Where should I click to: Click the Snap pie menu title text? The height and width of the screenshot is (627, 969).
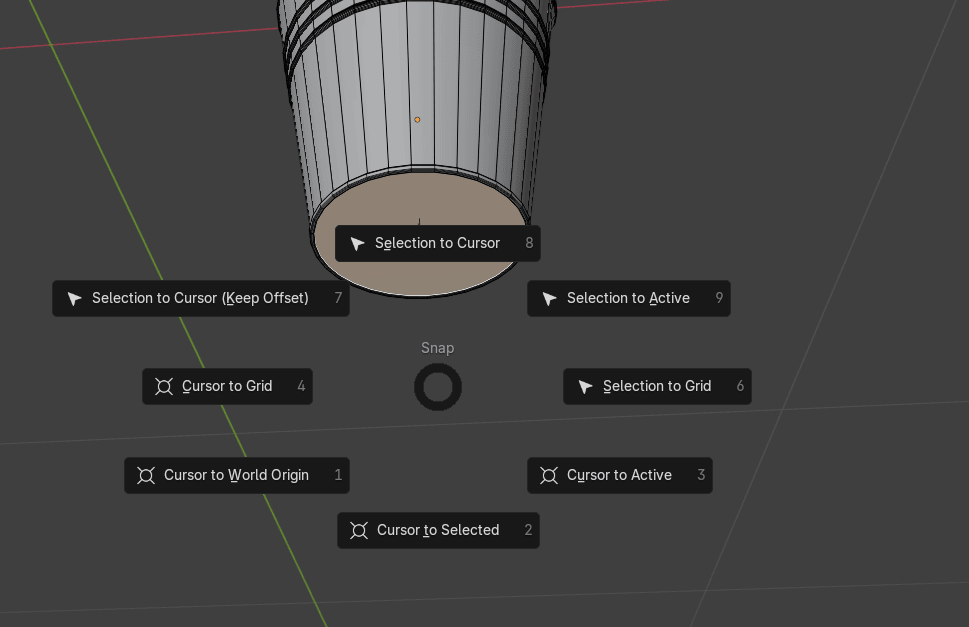click(437, 348)
